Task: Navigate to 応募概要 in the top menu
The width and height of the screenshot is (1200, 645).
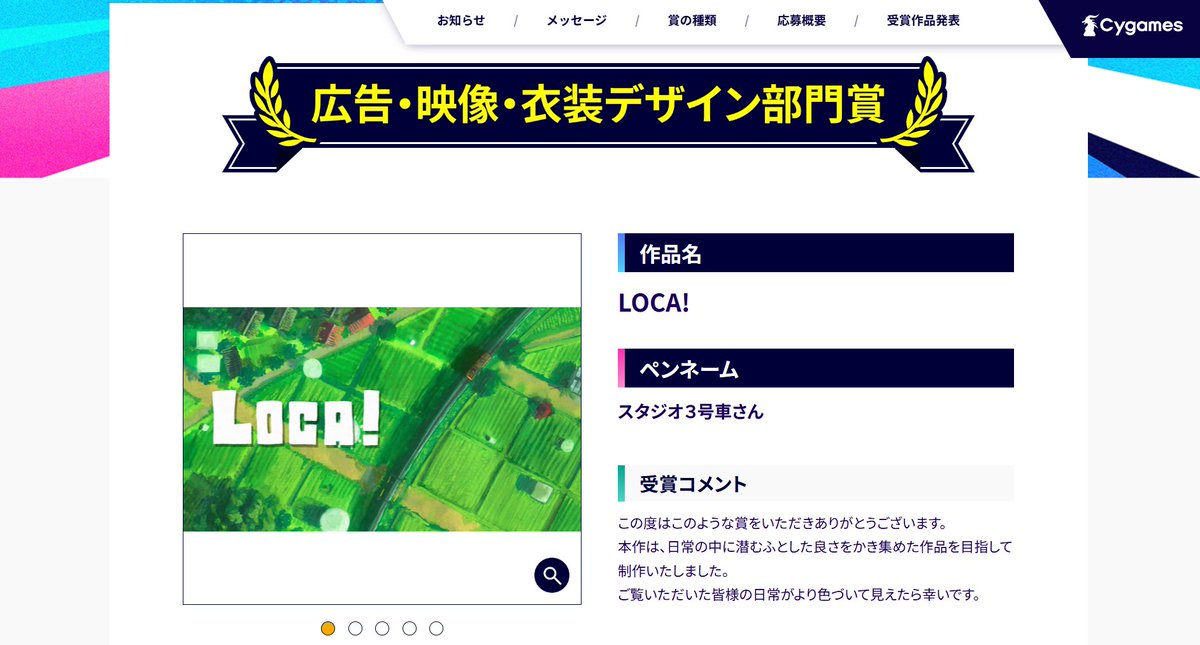Action: point(801,19)
